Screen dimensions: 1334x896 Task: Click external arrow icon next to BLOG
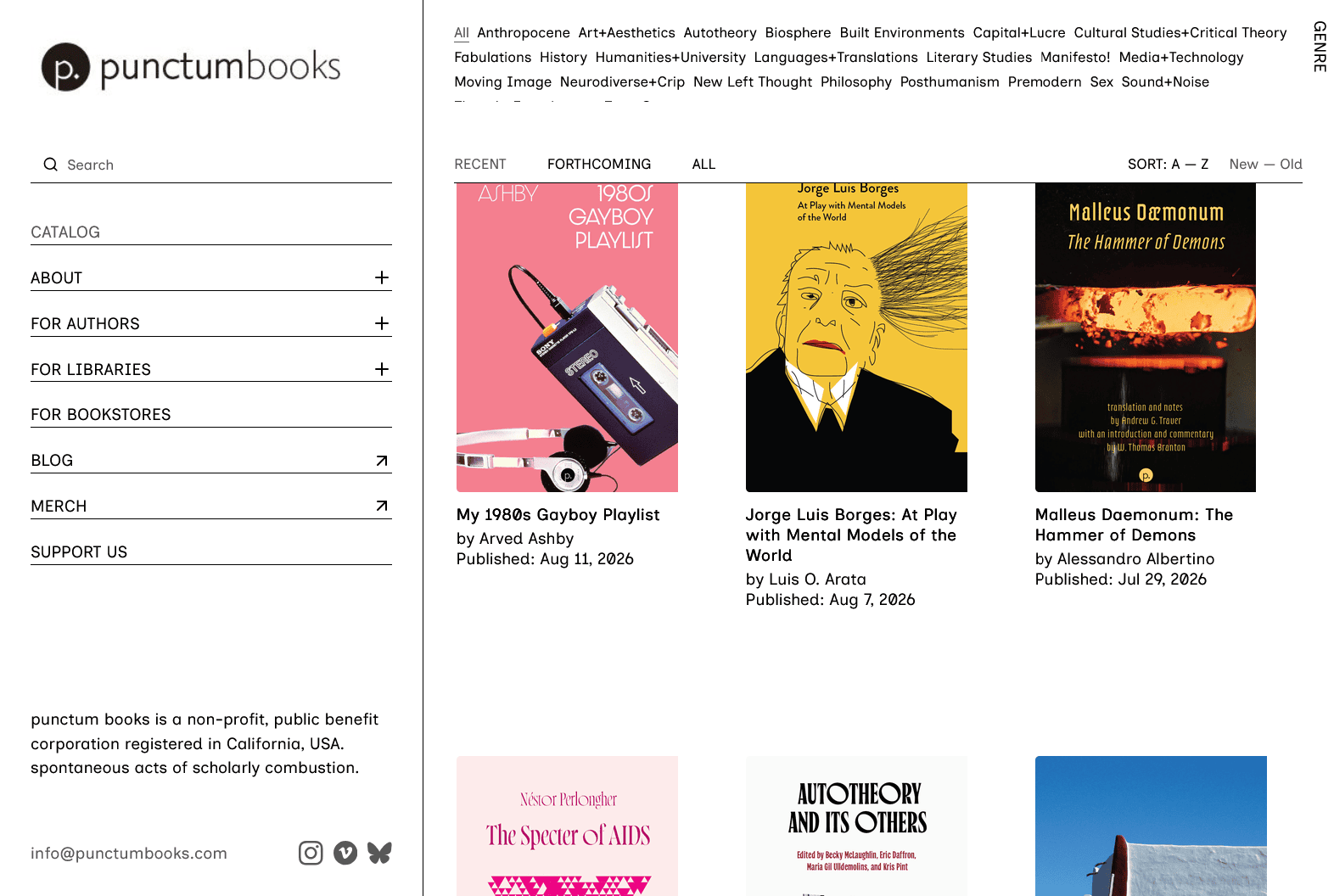(382, 461)
